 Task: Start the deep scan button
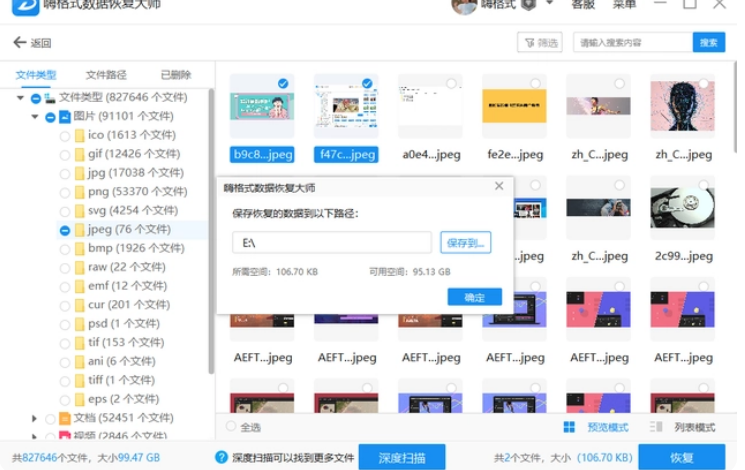[x=401, y=457]
